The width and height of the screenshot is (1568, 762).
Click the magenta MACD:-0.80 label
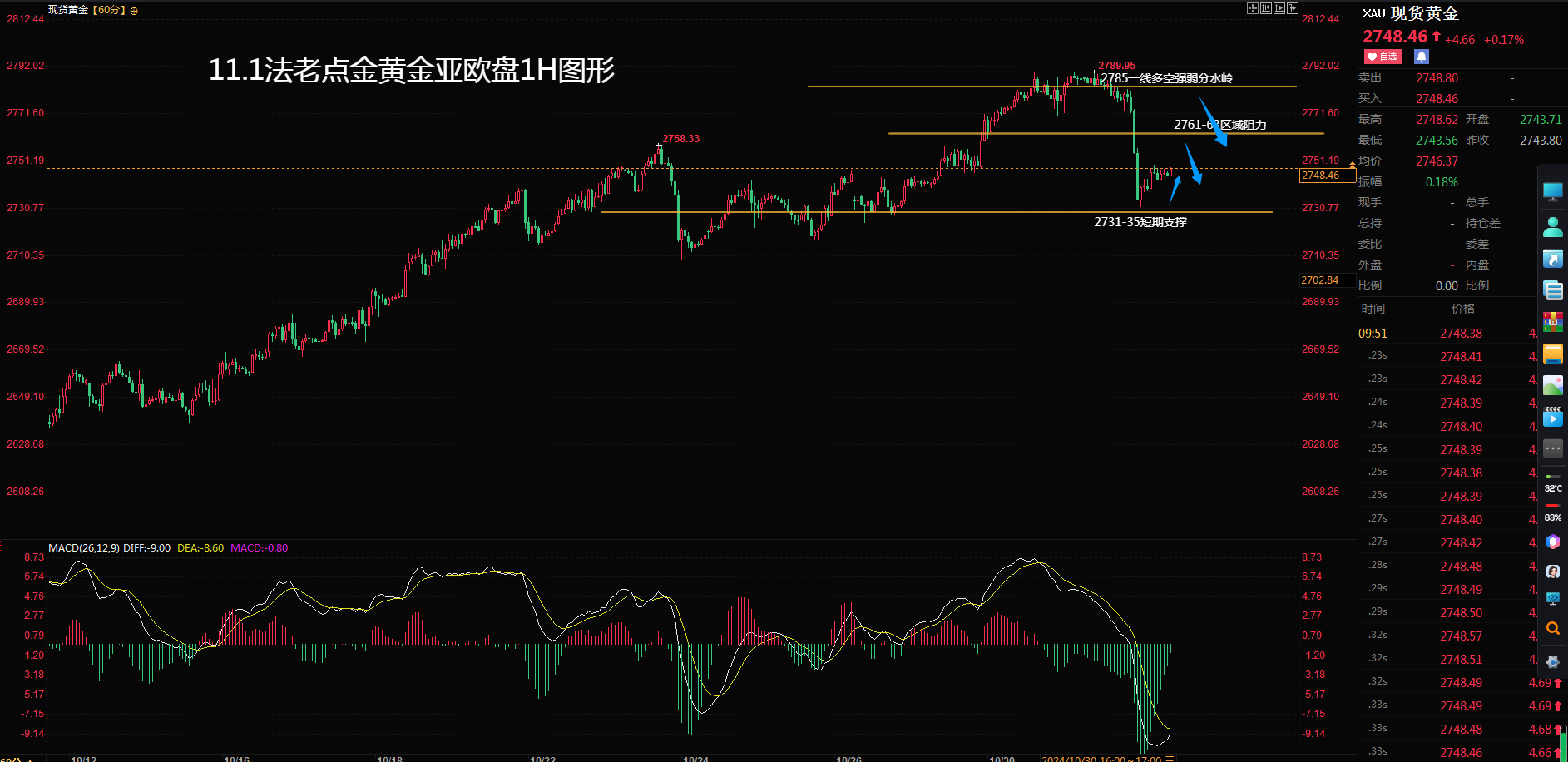pos(260,548)
